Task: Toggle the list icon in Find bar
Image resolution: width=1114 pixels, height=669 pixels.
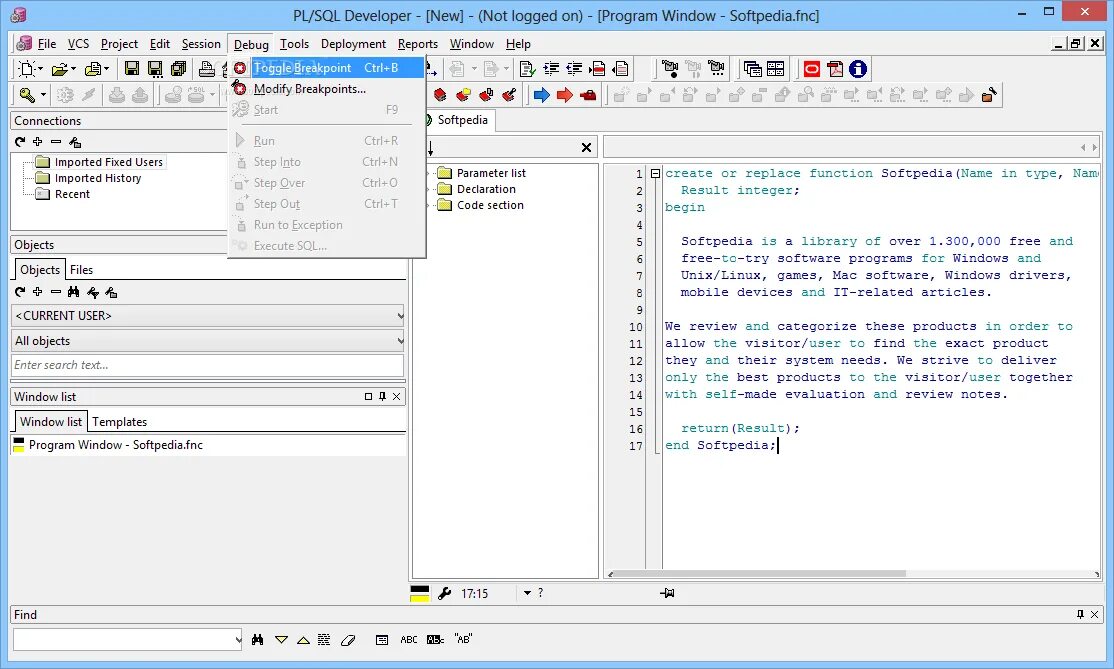Action: tap(382, 640)
